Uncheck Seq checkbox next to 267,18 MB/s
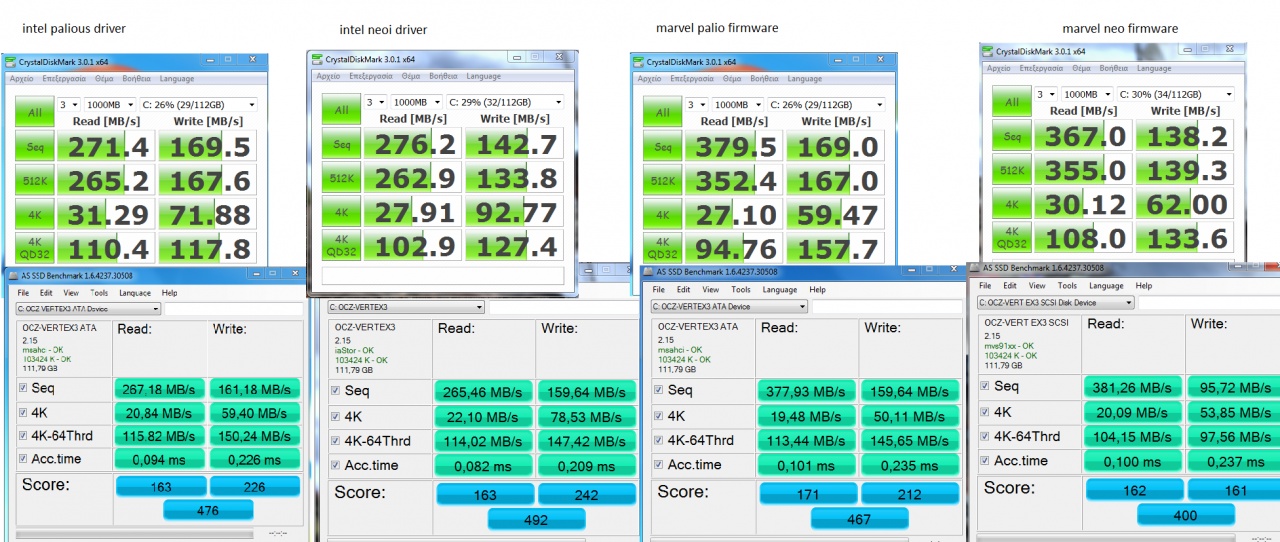 click(23, 388)
